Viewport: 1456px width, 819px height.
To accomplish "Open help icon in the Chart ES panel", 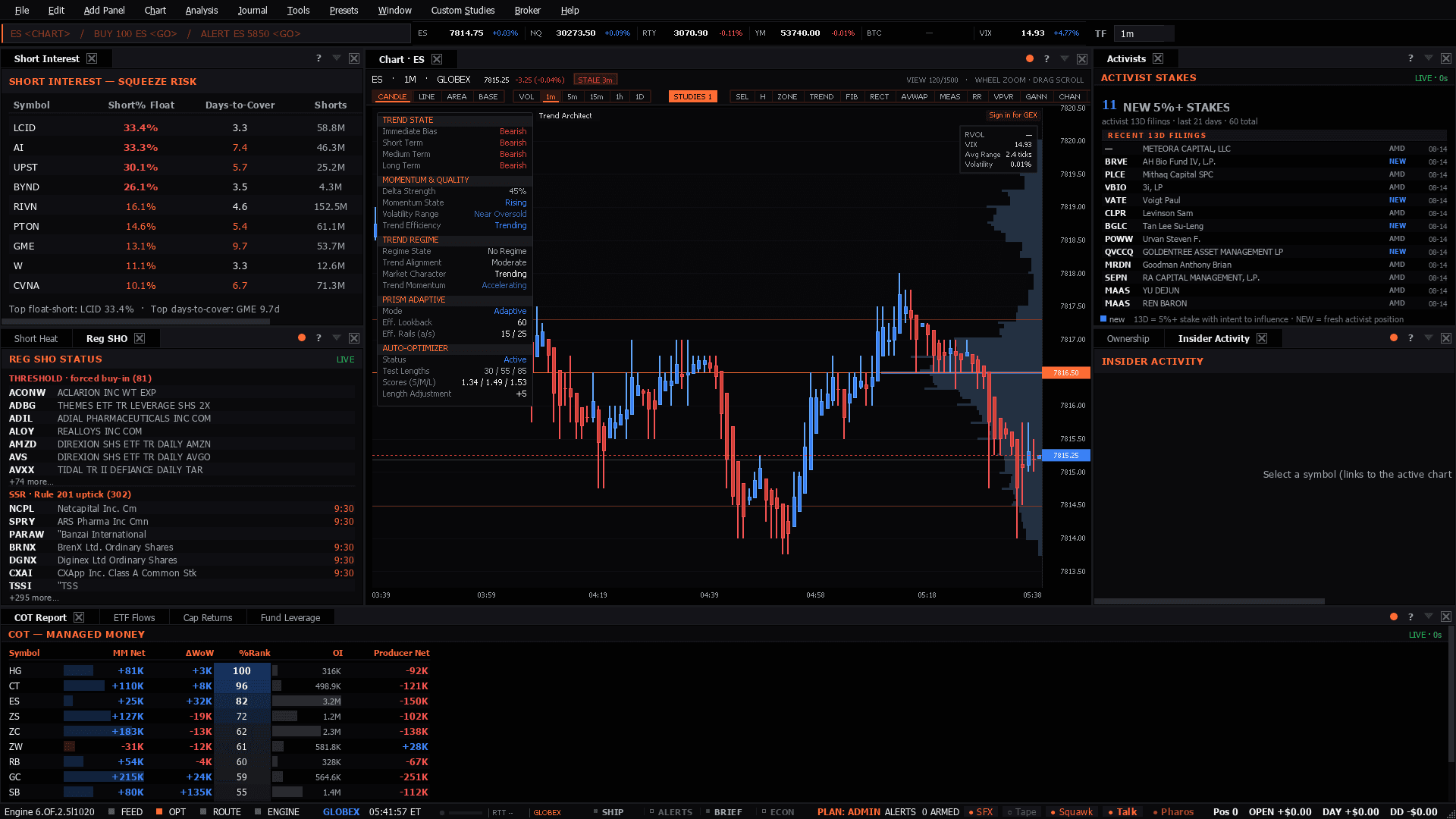I will [1046, 58].
